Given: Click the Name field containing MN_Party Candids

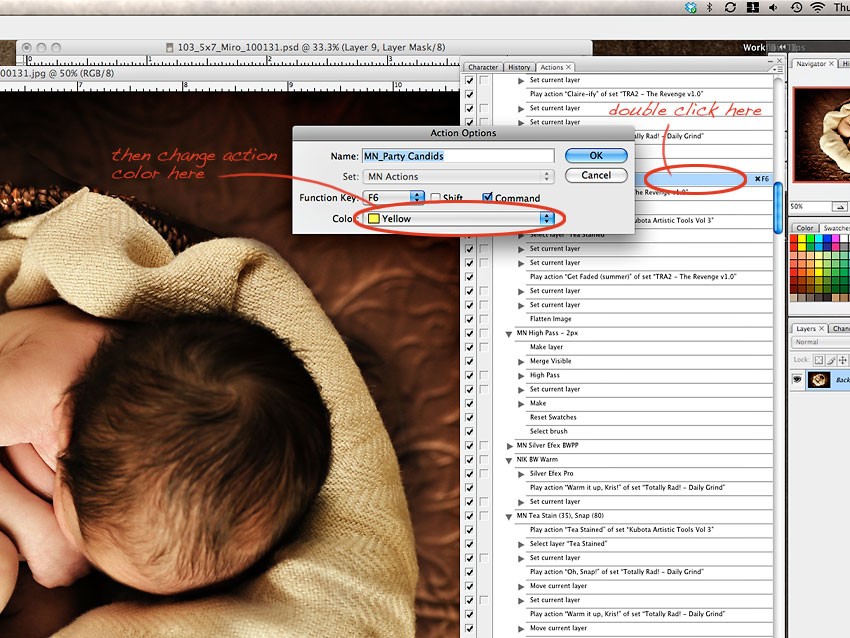Looking at the screenshot, I should (x=458, y=156).
